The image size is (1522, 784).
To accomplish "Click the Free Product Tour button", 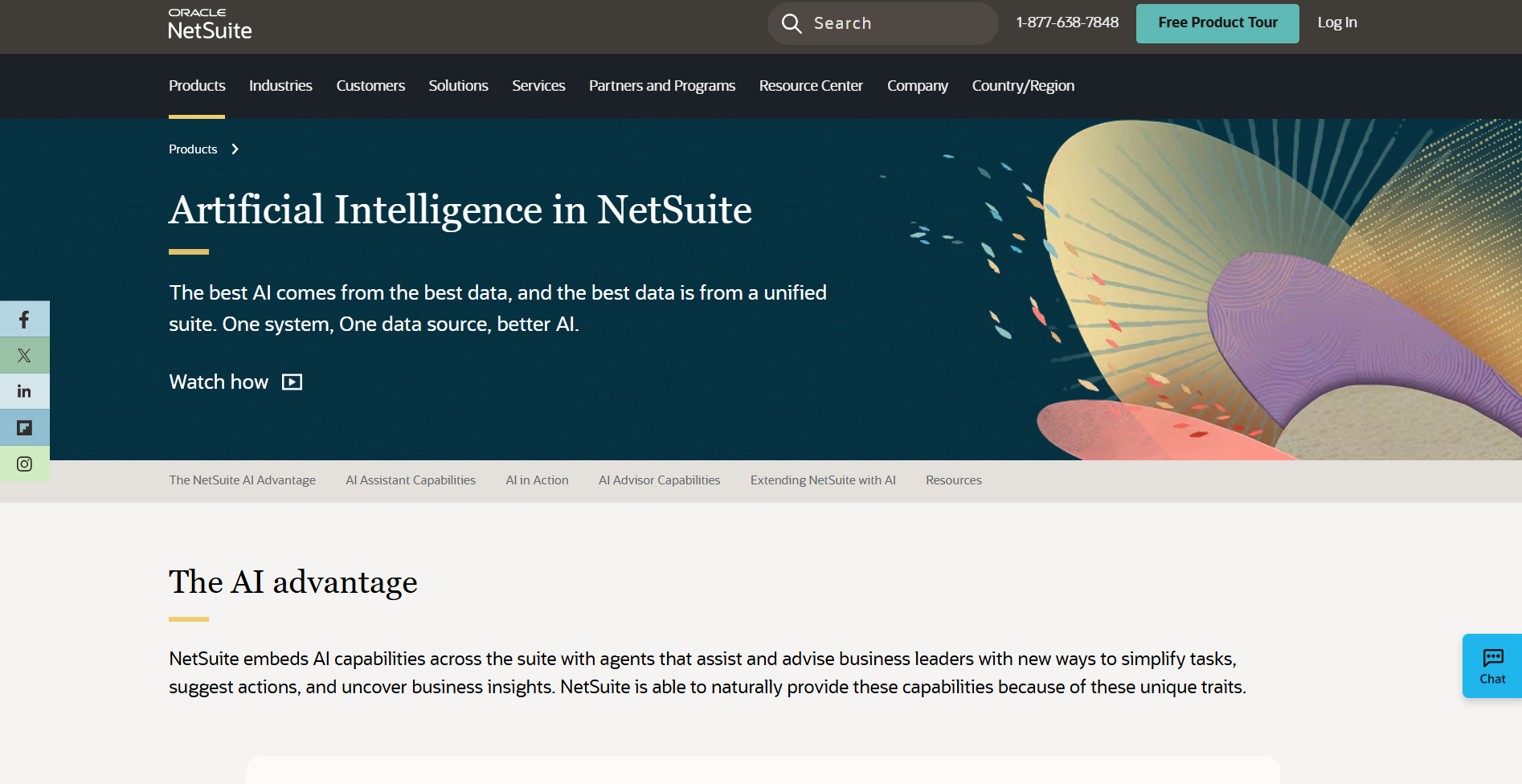I will pos(1217,23).
